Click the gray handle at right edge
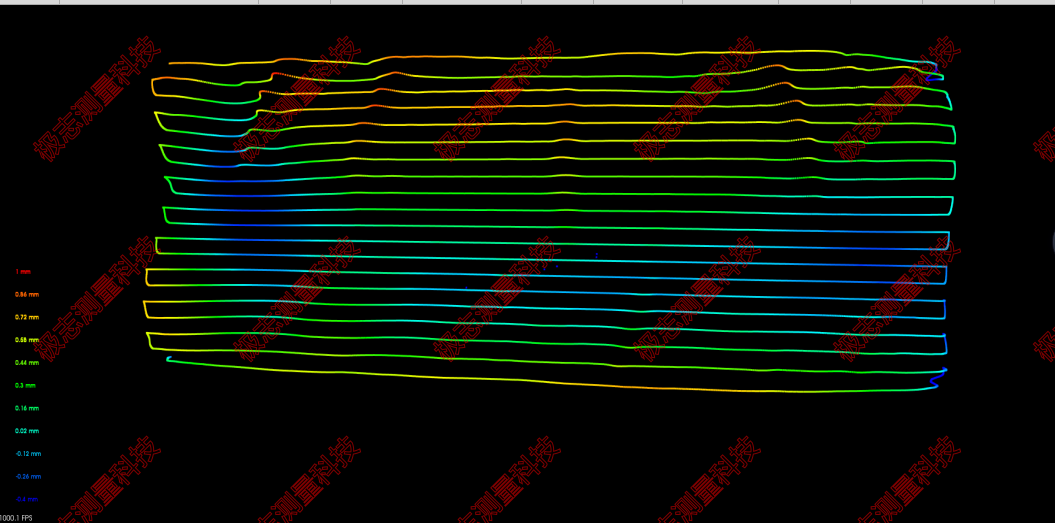This screenshot has width=1055, height=523. [x=1053, y=239]
